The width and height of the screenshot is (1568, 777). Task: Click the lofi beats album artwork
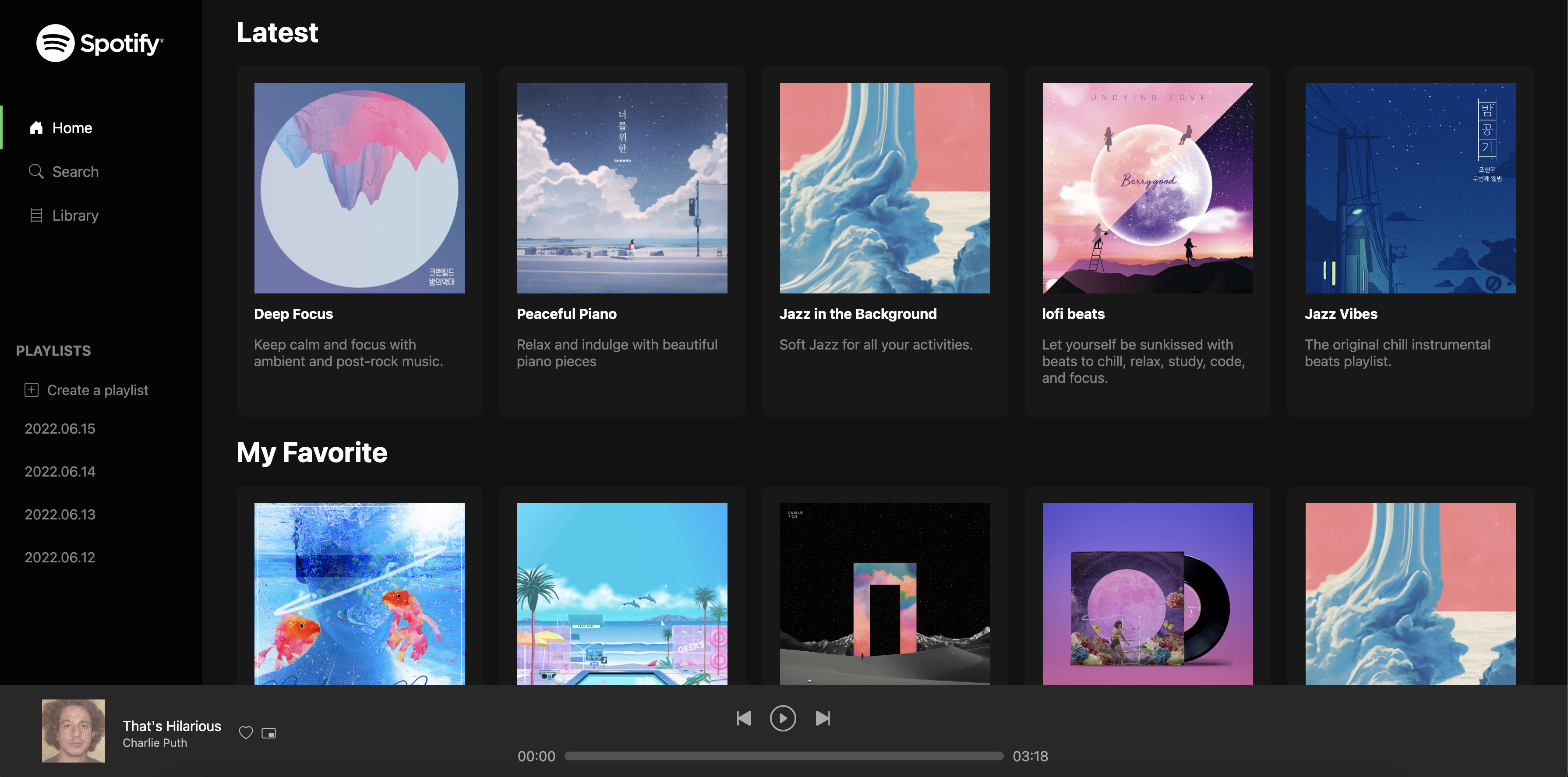(x=1148, y=188)
